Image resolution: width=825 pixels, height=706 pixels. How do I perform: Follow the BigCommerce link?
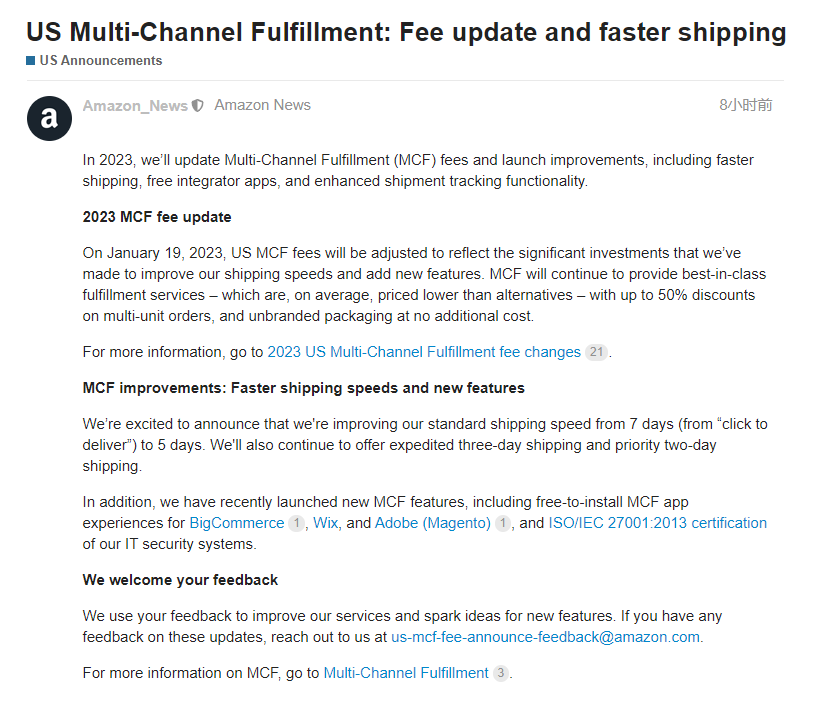click(x=236, y=523)
